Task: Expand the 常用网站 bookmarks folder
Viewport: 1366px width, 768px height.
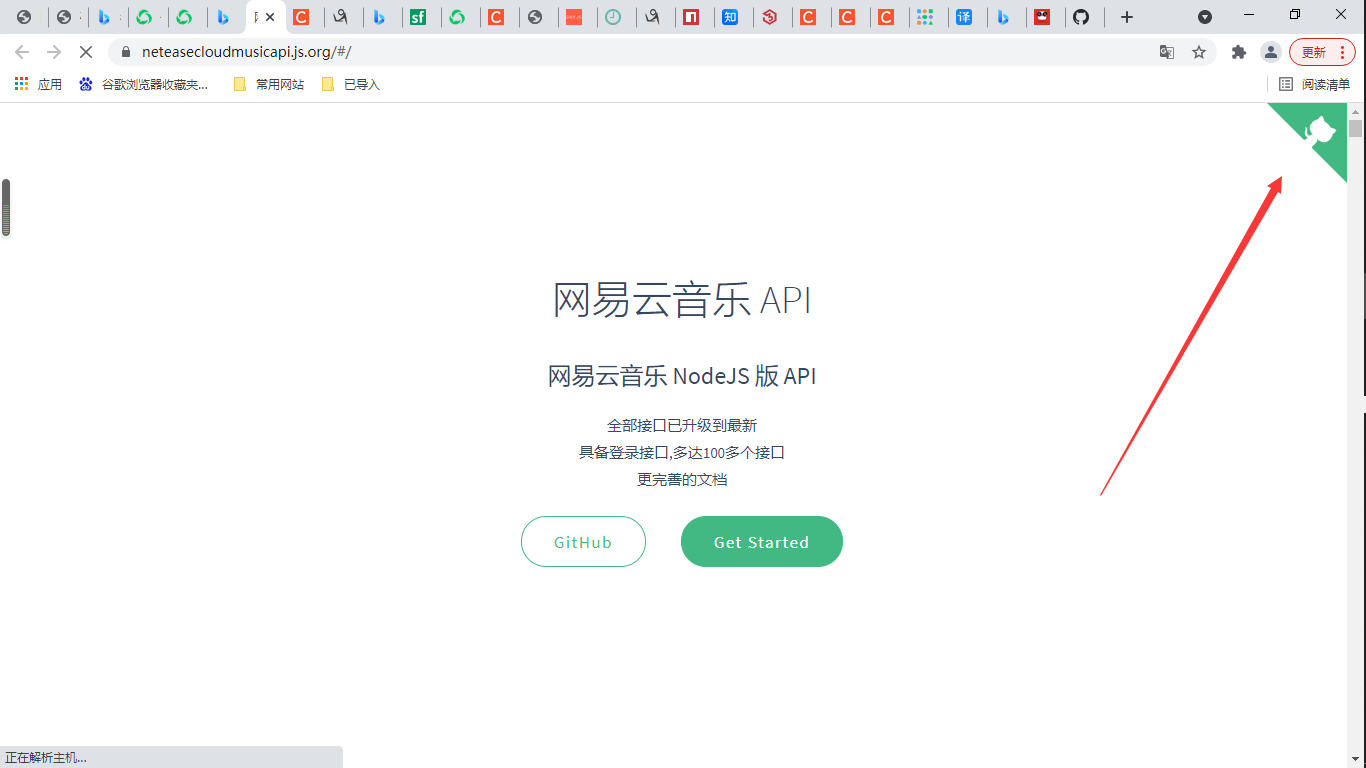Action: [x=268, y=84]
